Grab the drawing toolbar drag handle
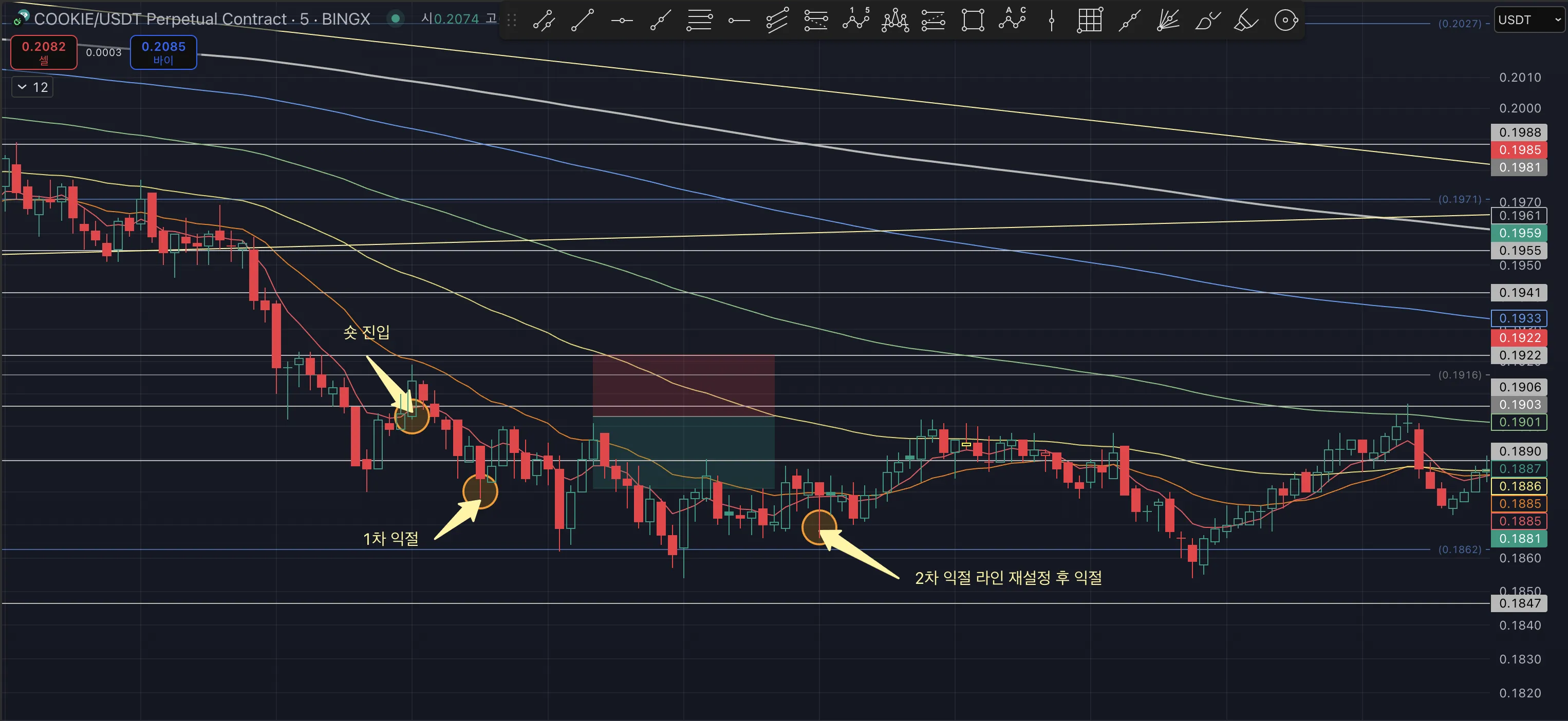This screenshot has width=1568, height=721. pyautogui.click(x=512, y=20)
